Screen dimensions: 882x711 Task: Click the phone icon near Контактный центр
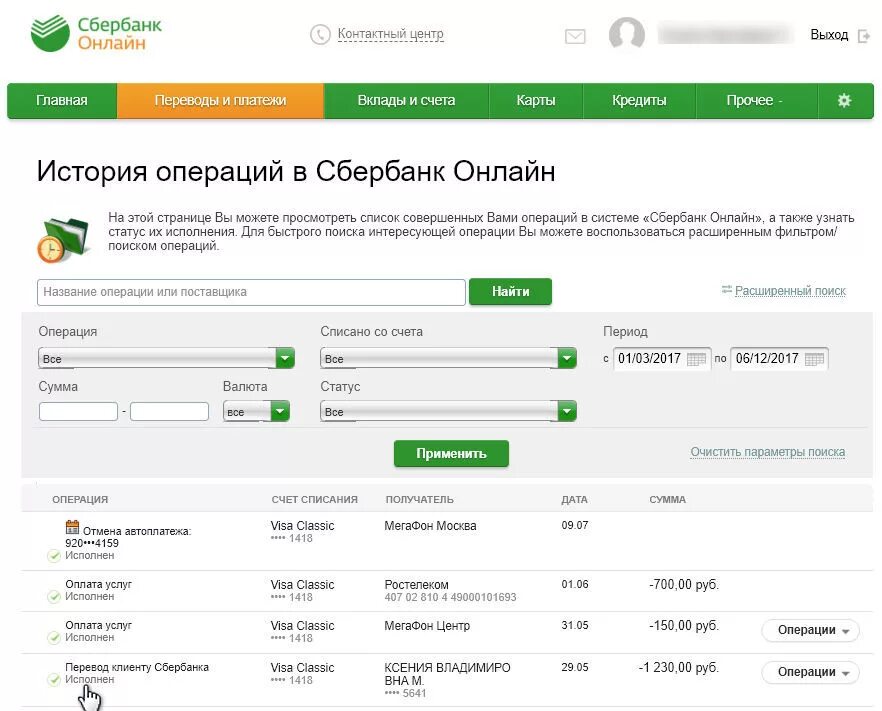pos(320,34)
